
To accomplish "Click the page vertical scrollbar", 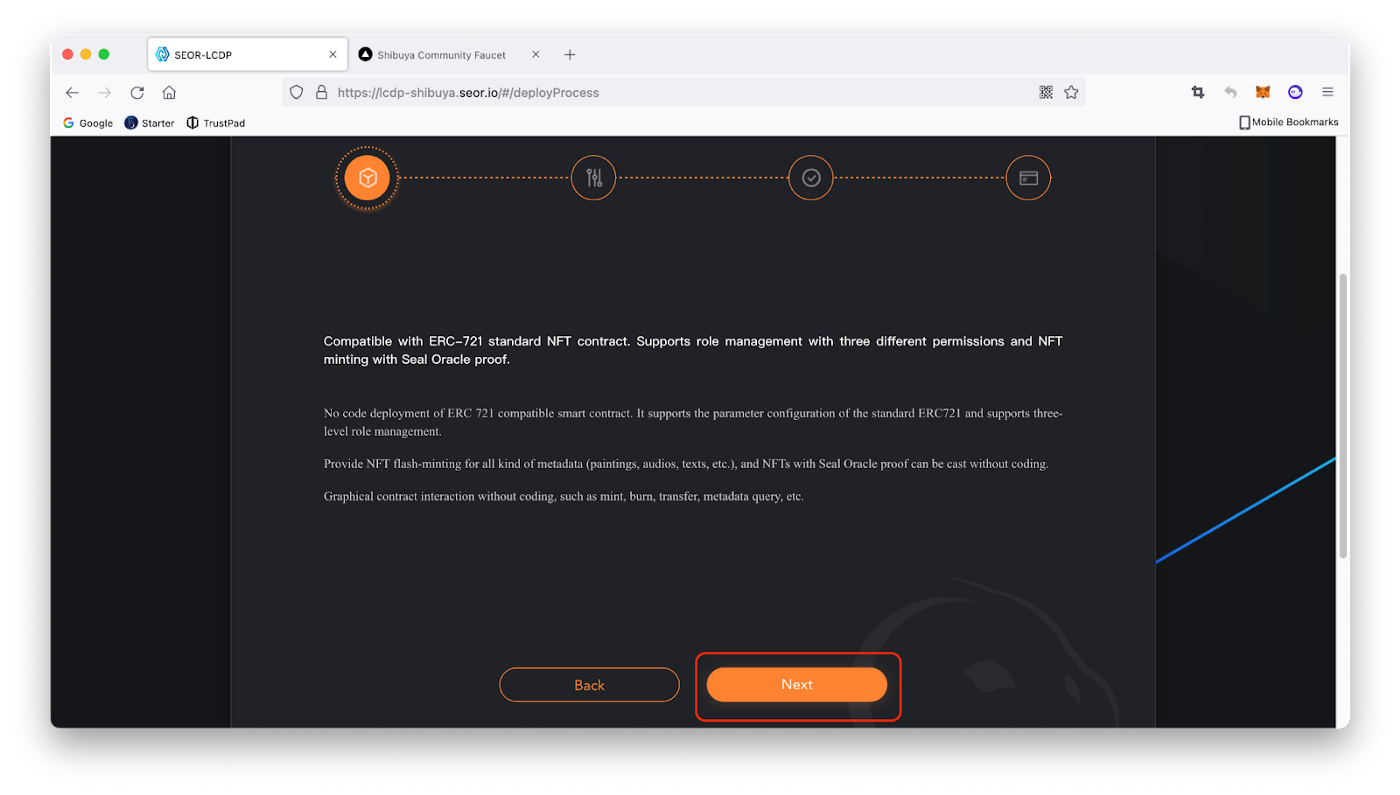I will pyautogui.click(x=1343, y=415).
